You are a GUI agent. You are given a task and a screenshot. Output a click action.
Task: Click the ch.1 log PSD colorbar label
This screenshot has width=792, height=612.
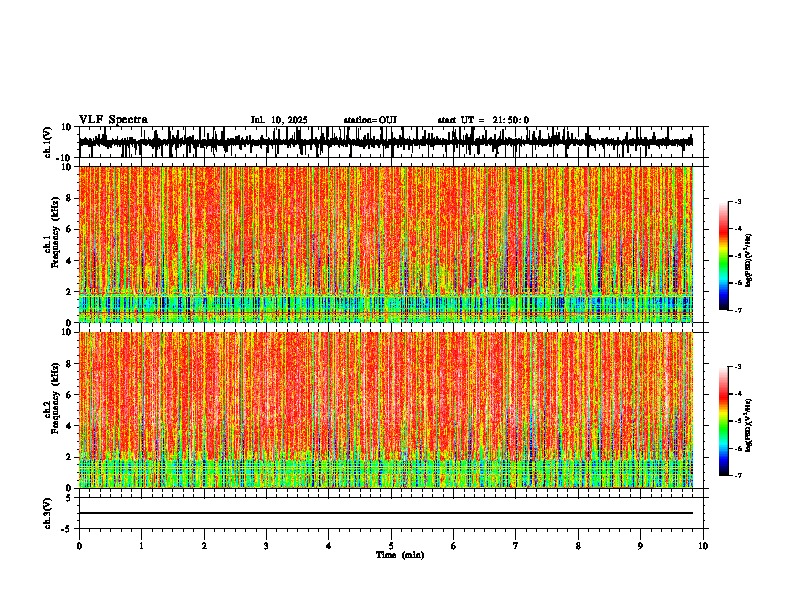[749, 261]
